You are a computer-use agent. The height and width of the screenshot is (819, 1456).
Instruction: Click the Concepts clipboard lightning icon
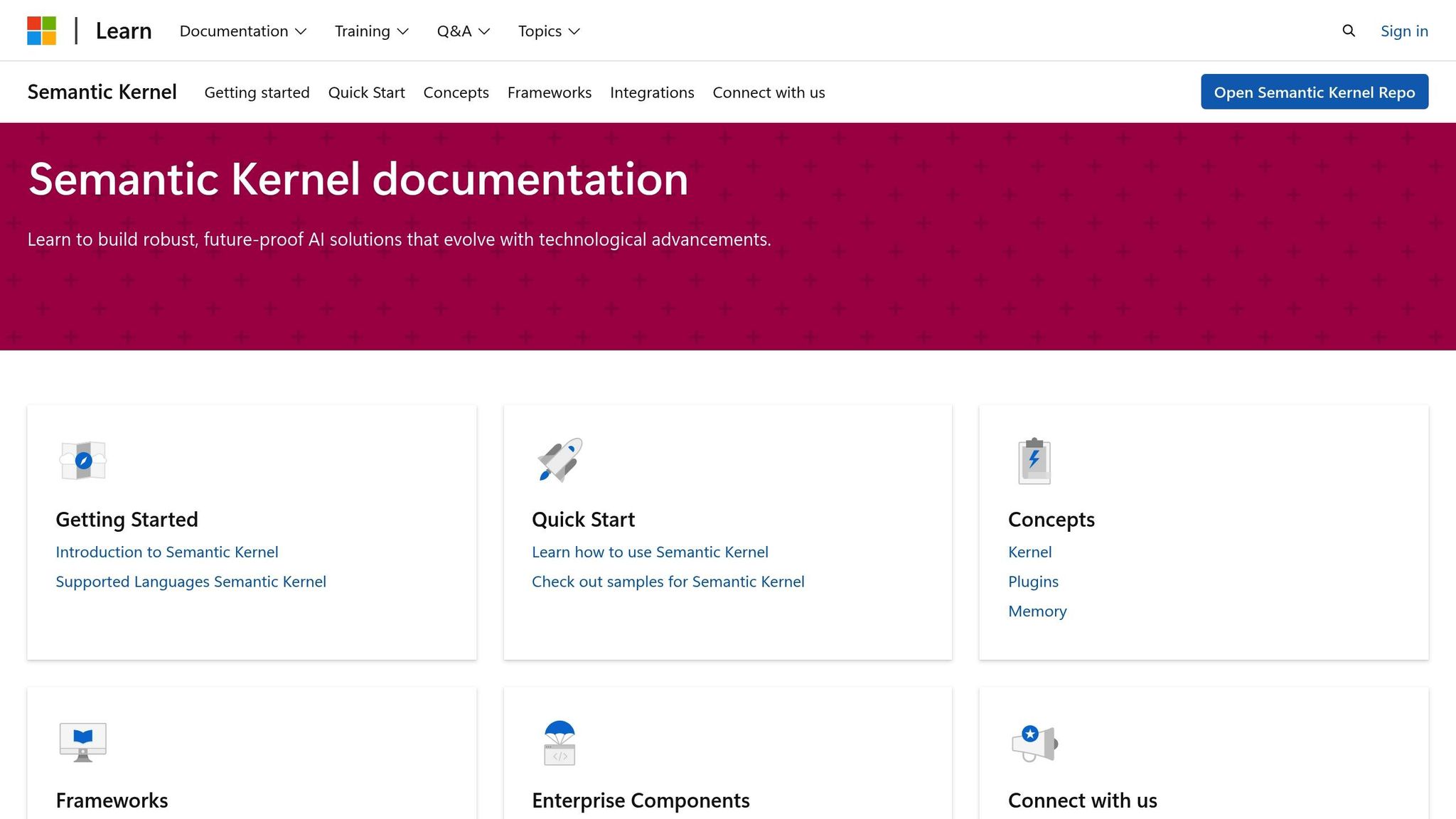click(x=1034, y=461)
